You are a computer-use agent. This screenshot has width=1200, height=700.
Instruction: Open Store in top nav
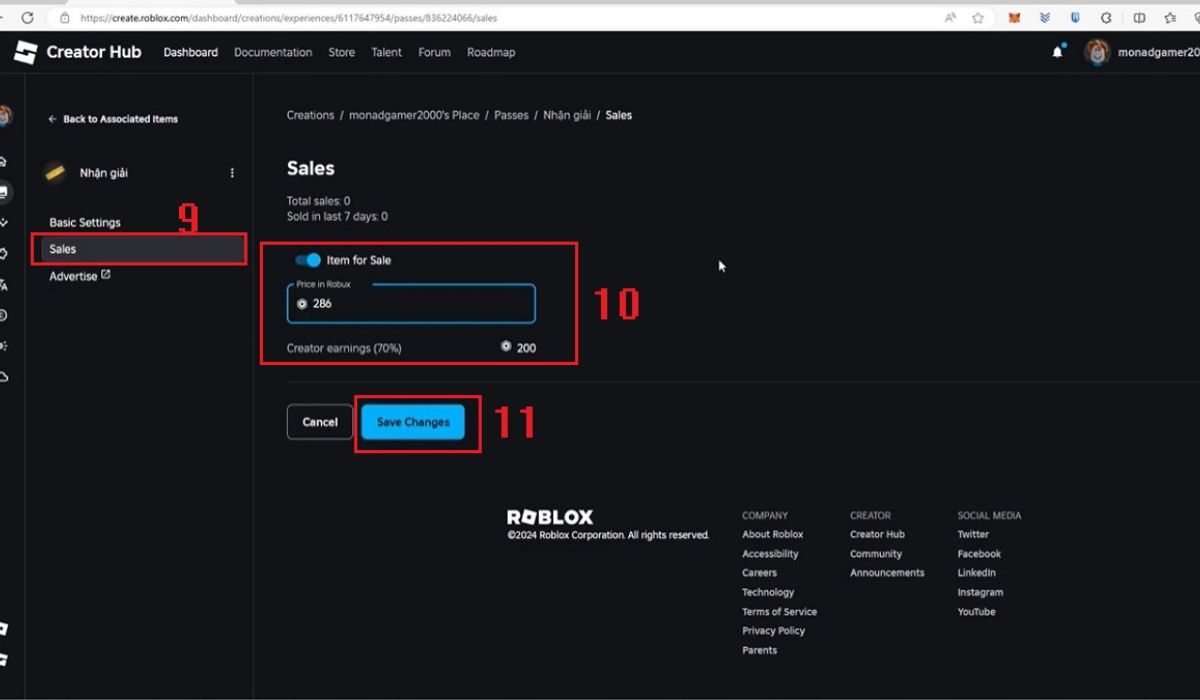342,52
